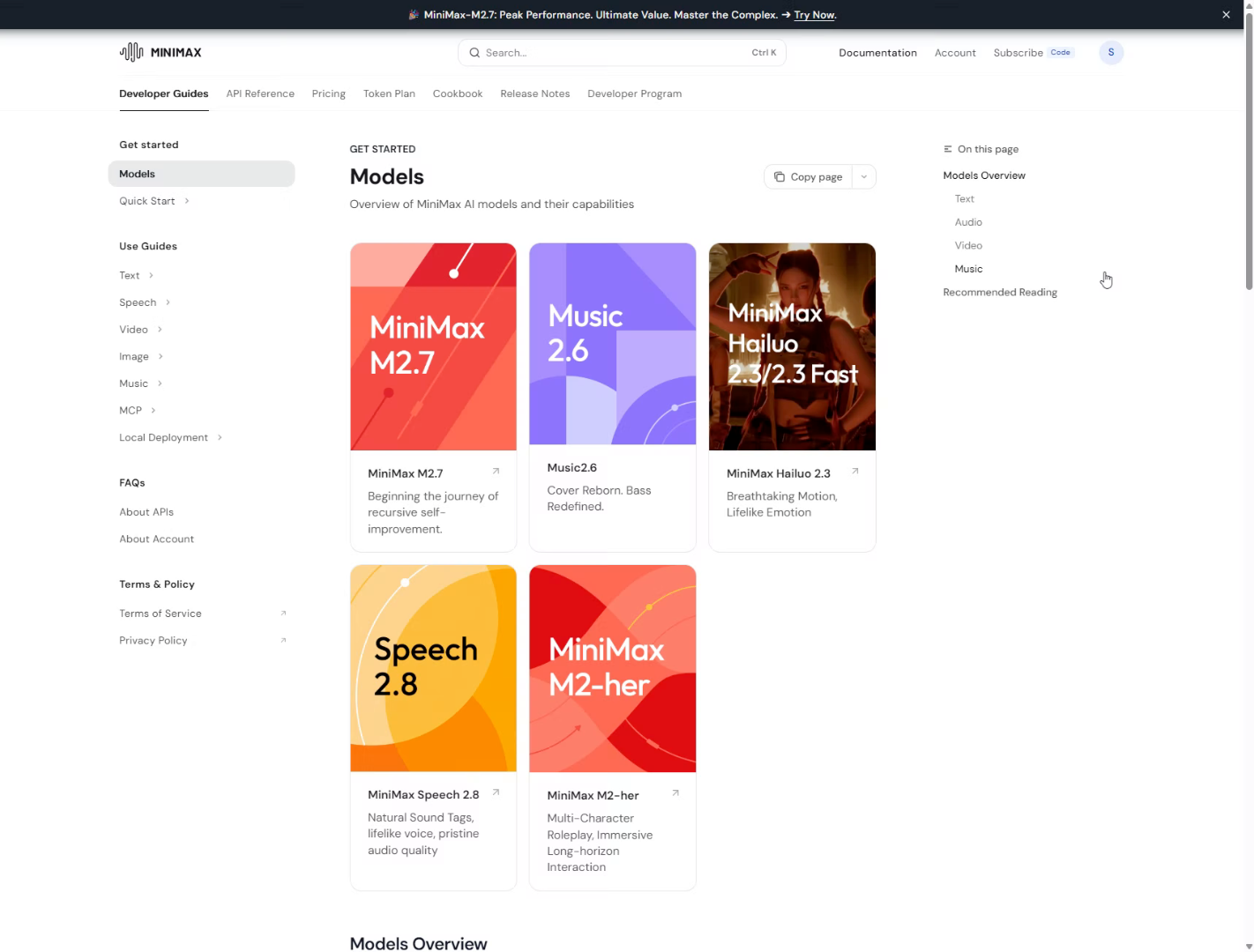Open the Terms of Service link
Image resolution: width=1254 pixels, height=952 pixels.
point(160,614)
